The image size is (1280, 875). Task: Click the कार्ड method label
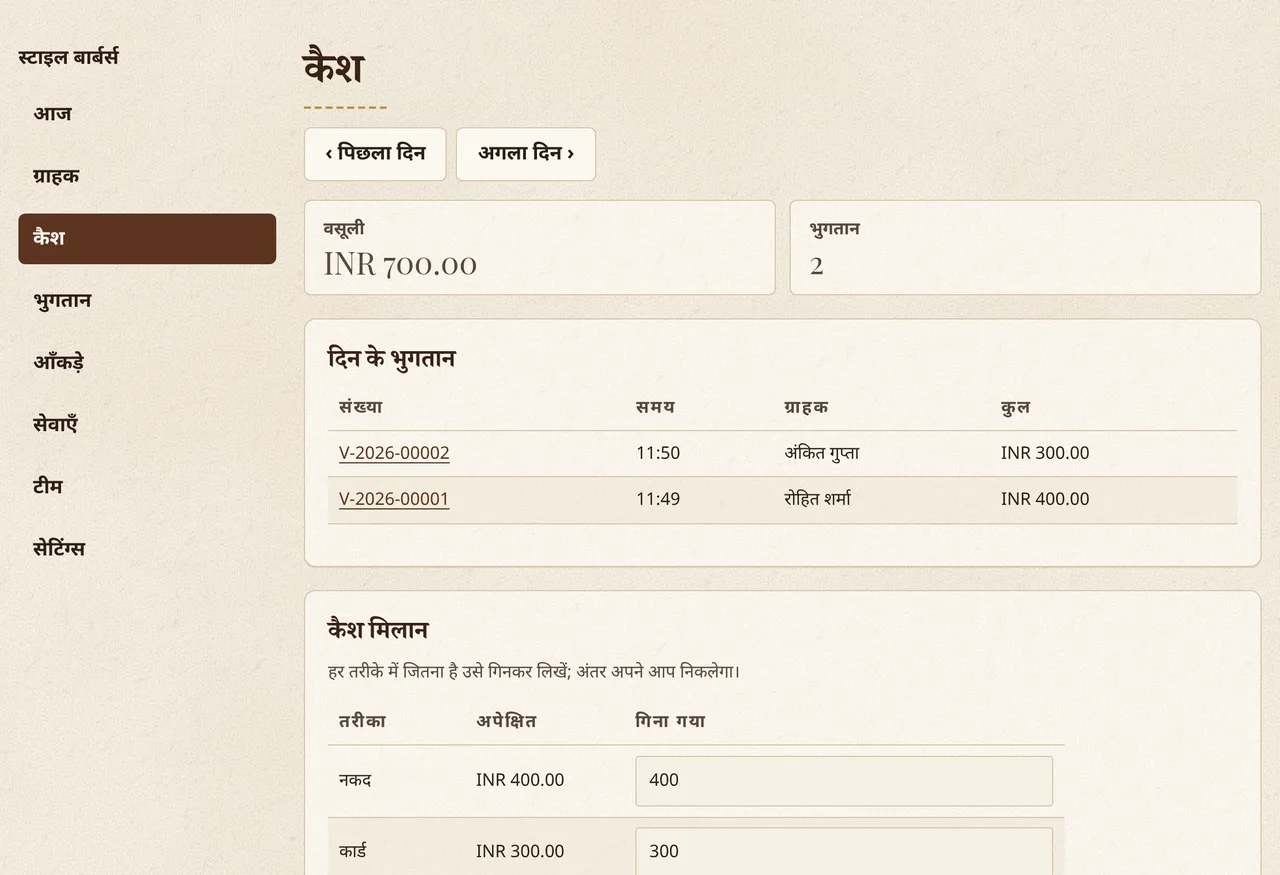(353, 852)
